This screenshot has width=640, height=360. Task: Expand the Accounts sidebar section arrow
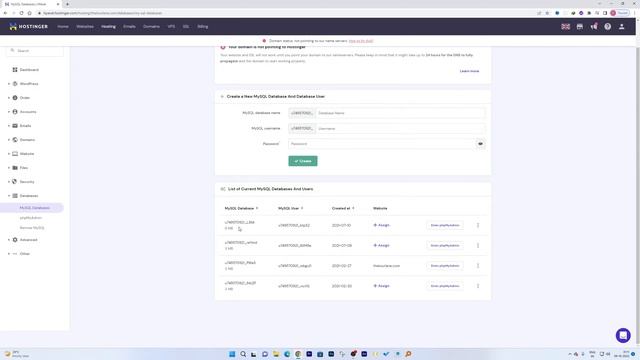click(9, 112)
